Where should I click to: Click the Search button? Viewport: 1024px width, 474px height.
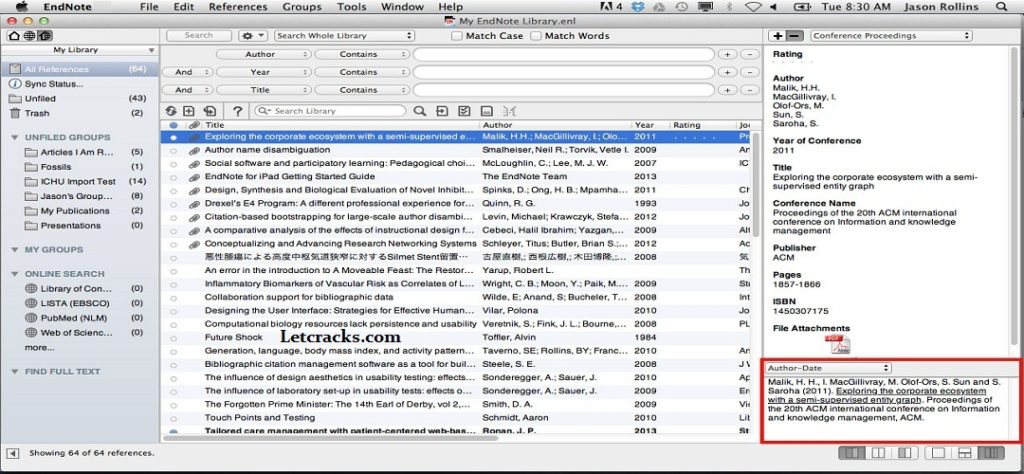(x=199, y=36)
